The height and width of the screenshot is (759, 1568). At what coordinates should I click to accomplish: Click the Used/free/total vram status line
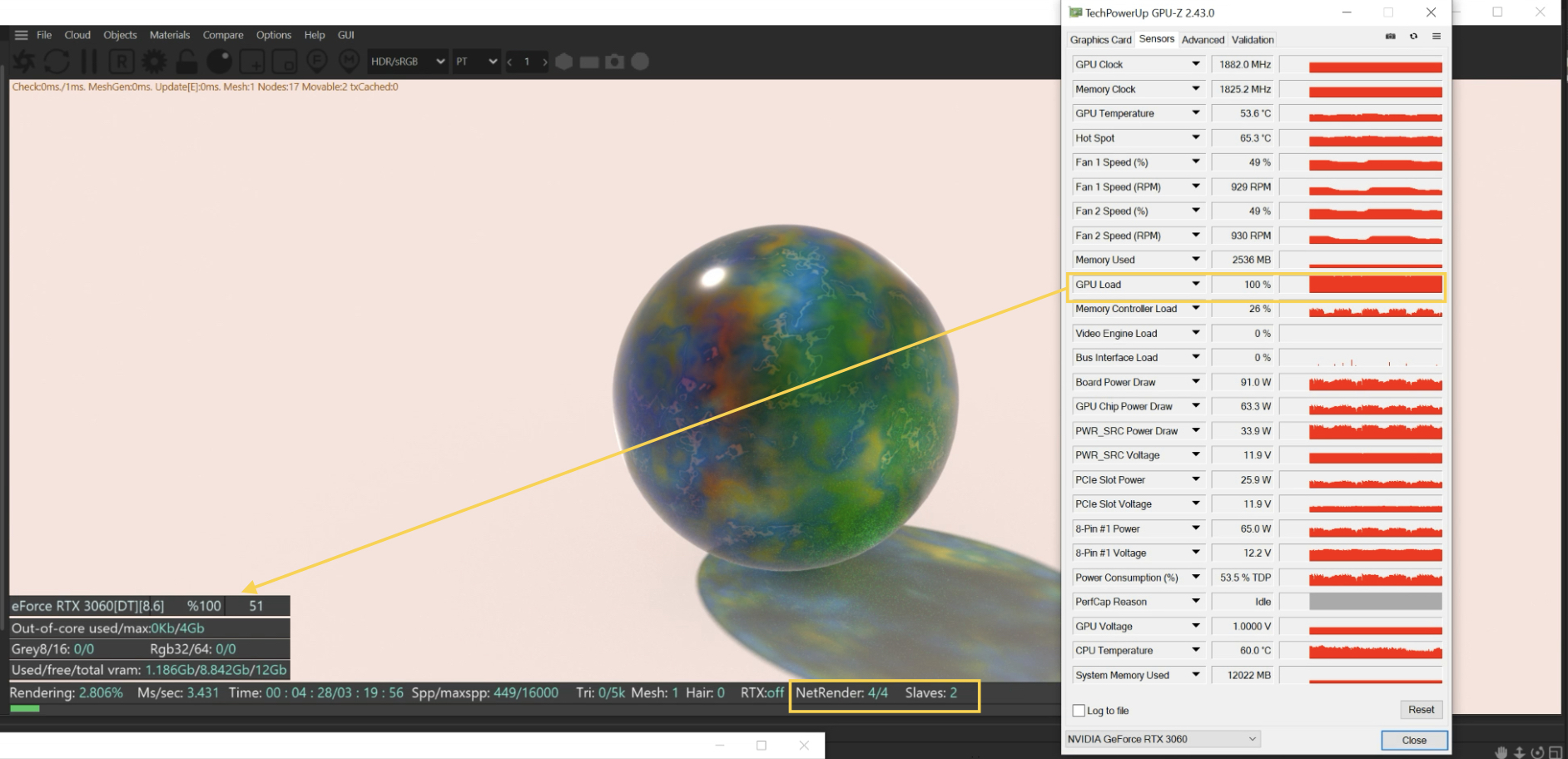click(150, 670)
